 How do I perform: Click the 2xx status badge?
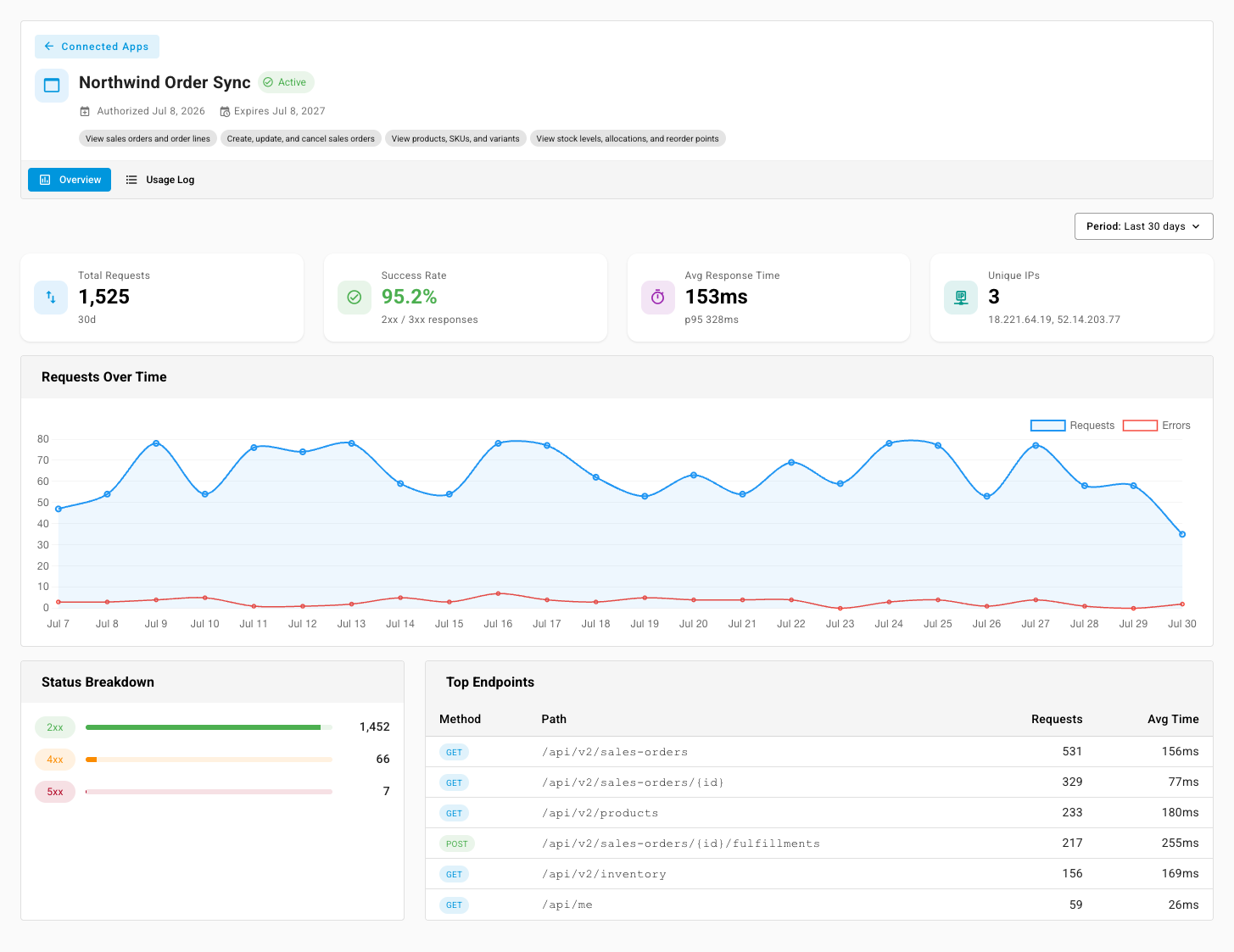[x=55, y=727]
